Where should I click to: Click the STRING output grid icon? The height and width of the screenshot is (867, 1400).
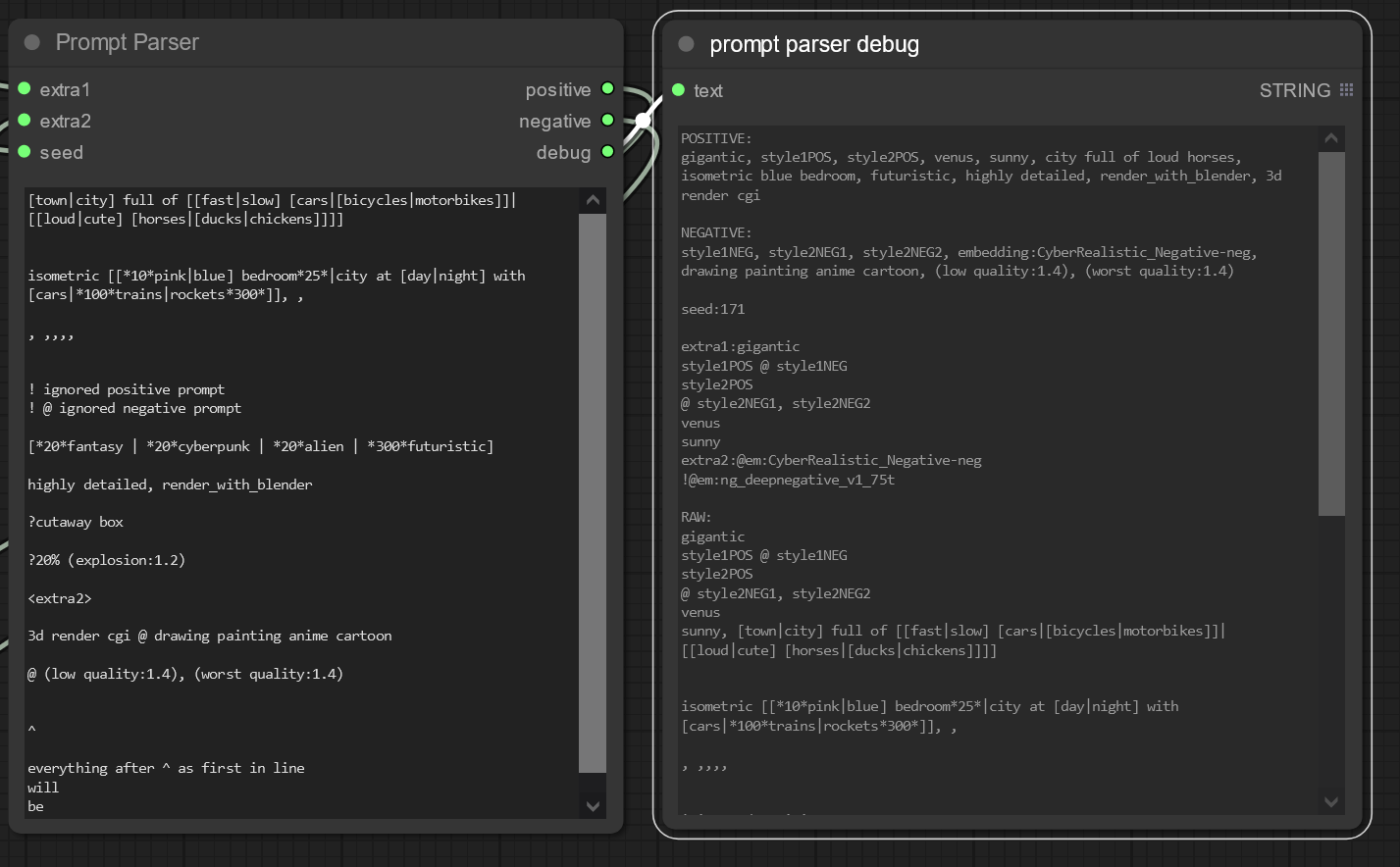tap(1346, 90)
